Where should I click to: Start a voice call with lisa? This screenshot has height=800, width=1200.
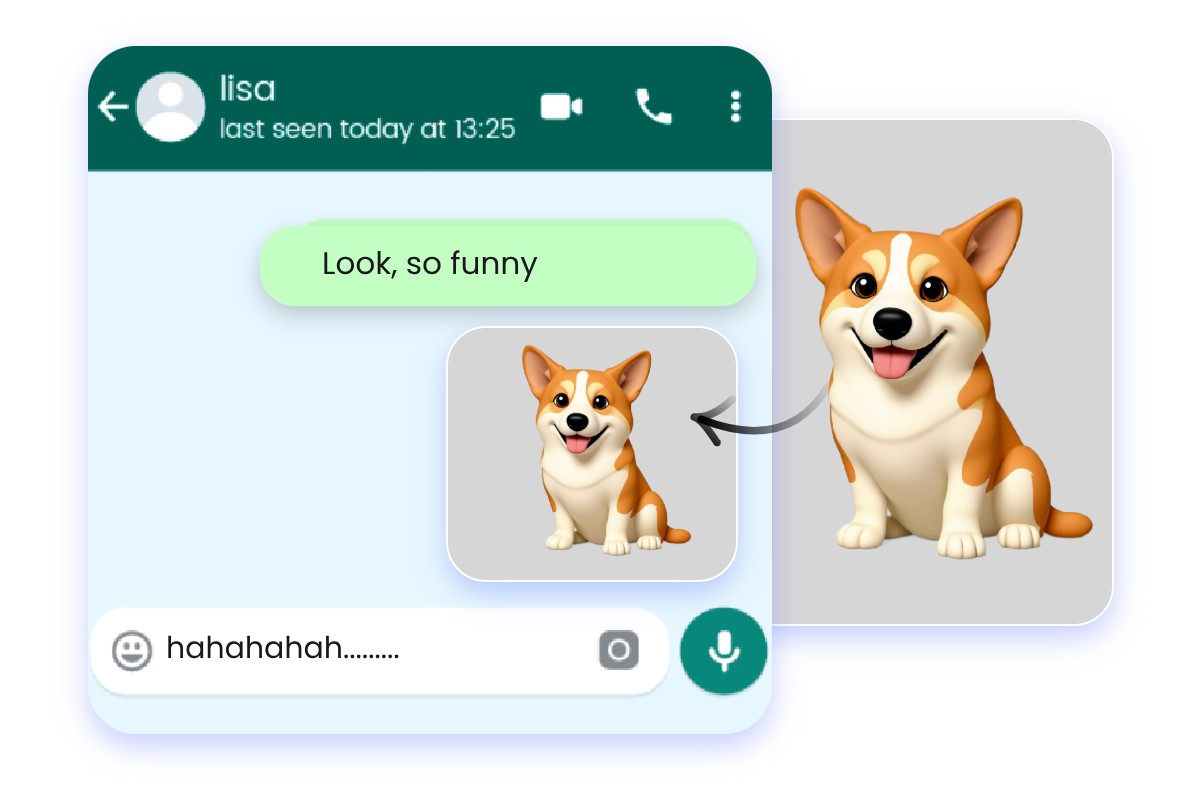pos(653,107)
